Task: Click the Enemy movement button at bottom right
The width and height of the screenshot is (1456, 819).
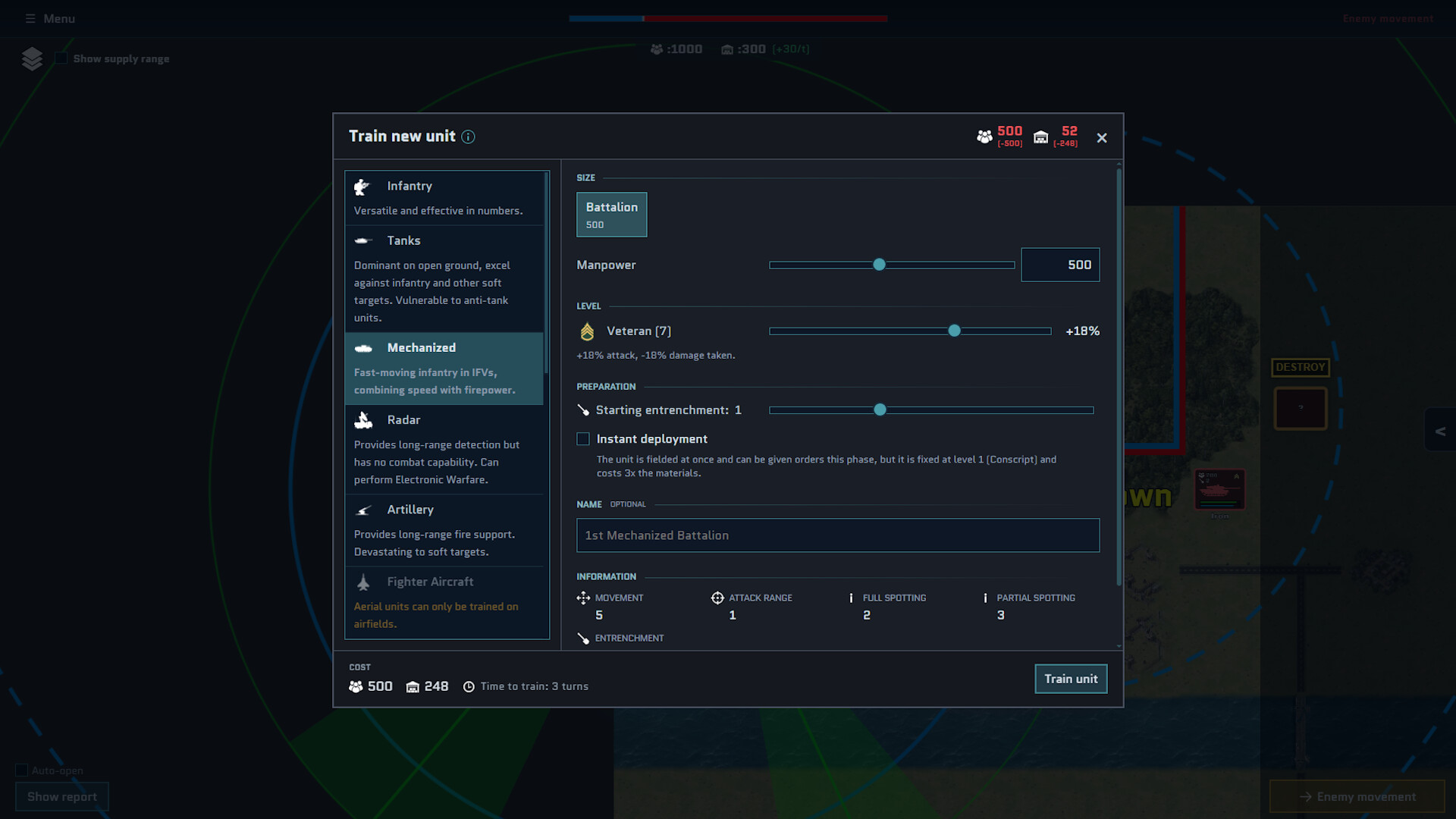Action: click(x=1357, y=796)
